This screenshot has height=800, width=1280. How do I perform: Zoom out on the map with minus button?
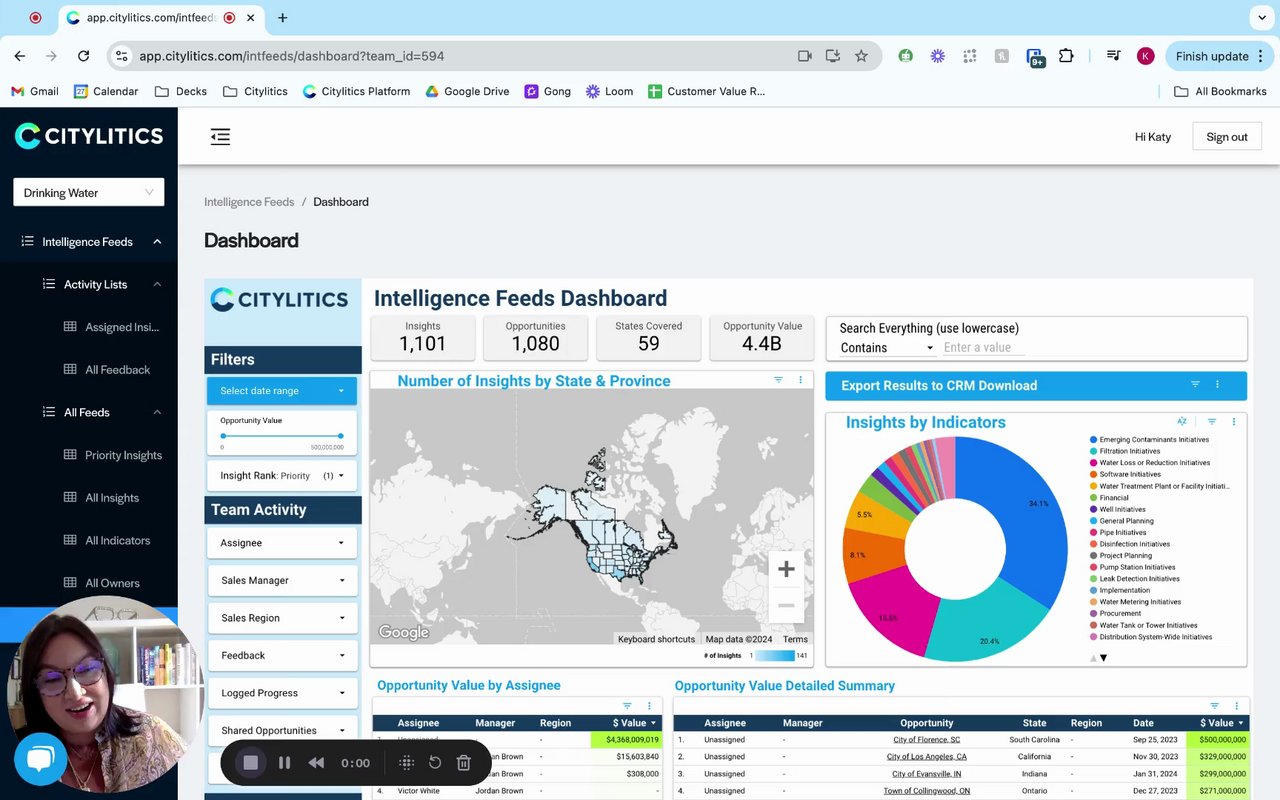point(786,605)
